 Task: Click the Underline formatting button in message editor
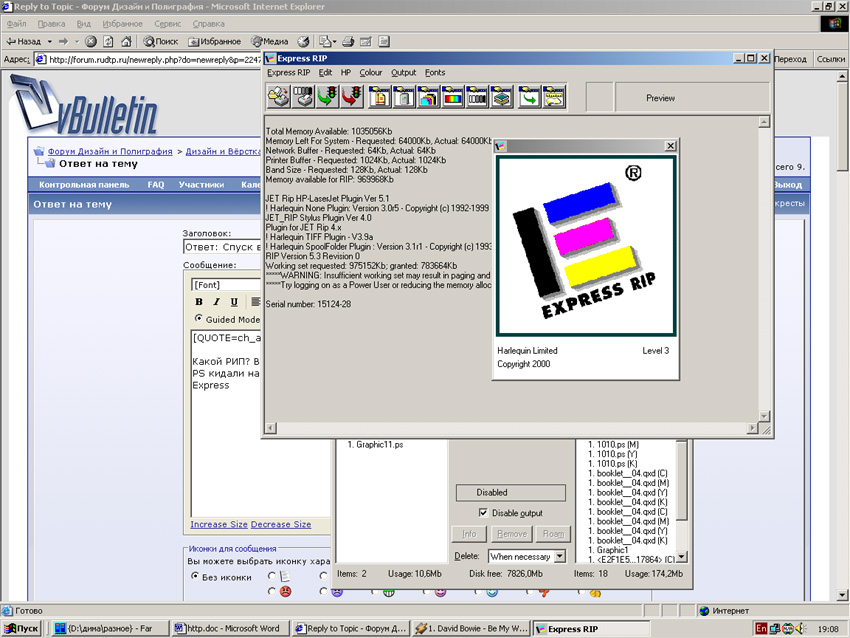[x=234, y=302]
